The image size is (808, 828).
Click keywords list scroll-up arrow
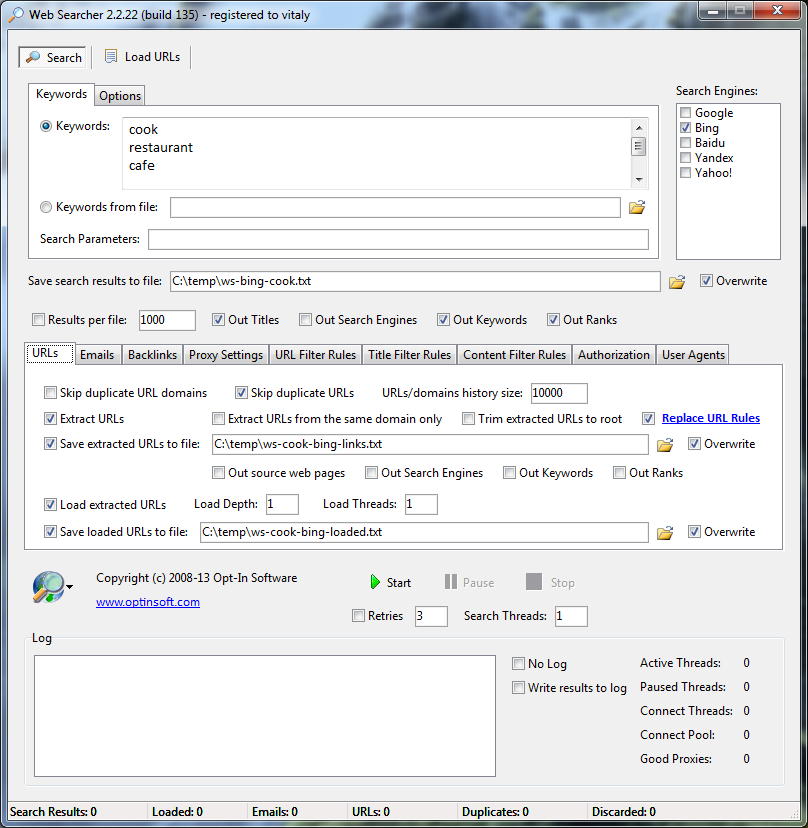[x=639, y=128]
